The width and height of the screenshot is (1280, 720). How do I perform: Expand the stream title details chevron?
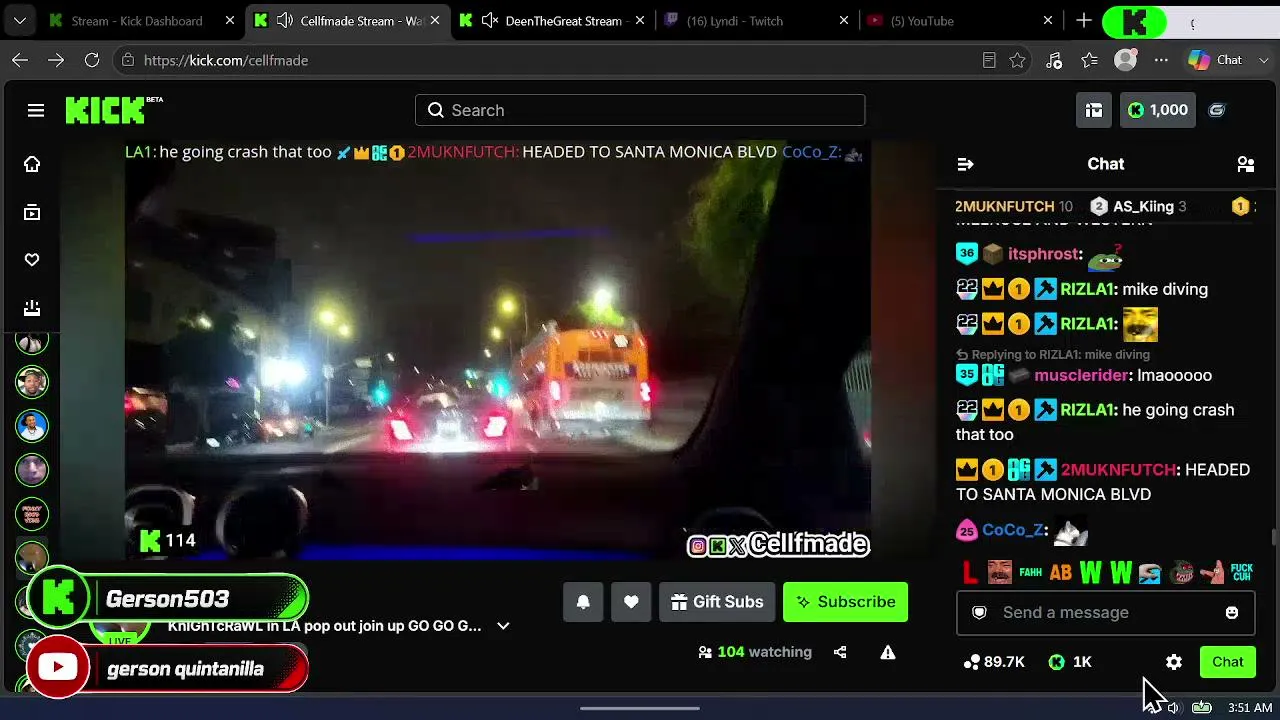(x=503, y=626)
